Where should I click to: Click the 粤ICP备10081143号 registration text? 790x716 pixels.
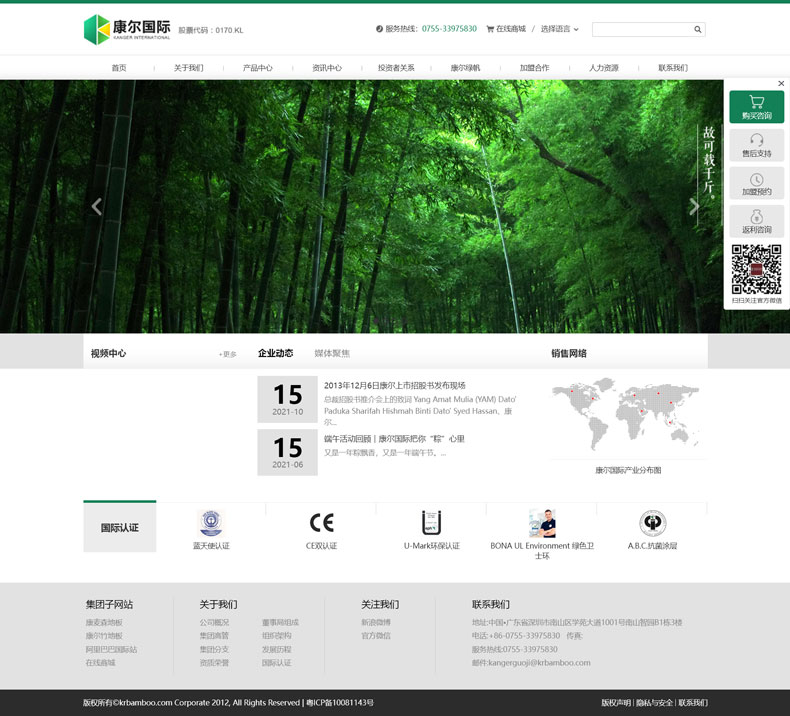tap(340, 702)
